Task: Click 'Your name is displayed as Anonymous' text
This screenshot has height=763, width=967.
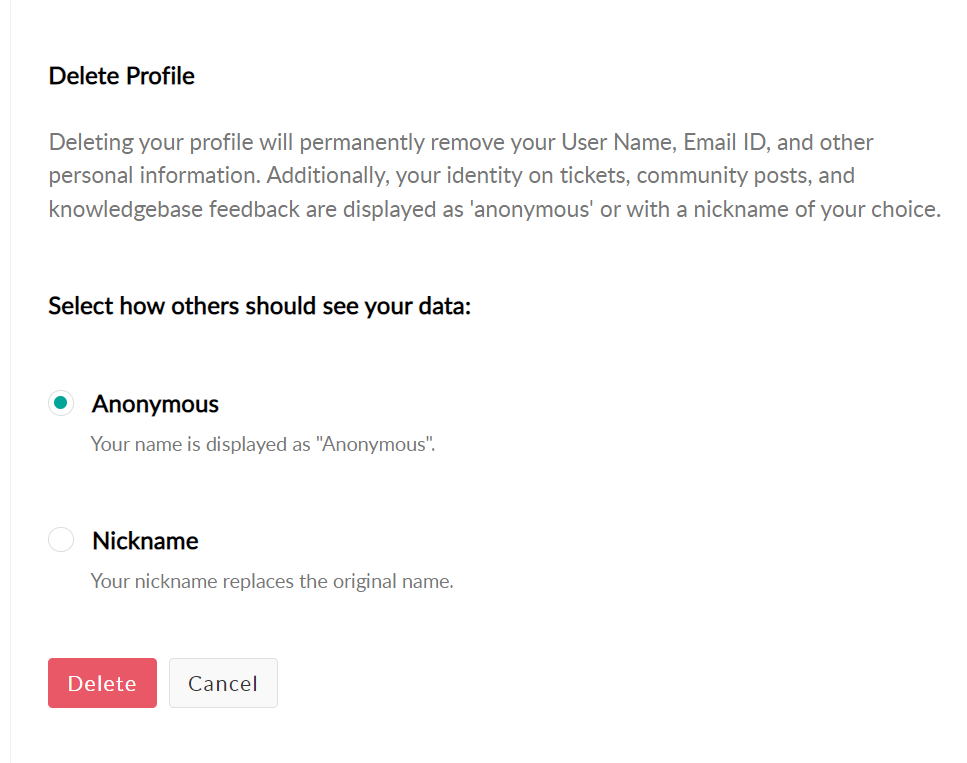Action: coord(263,444)
